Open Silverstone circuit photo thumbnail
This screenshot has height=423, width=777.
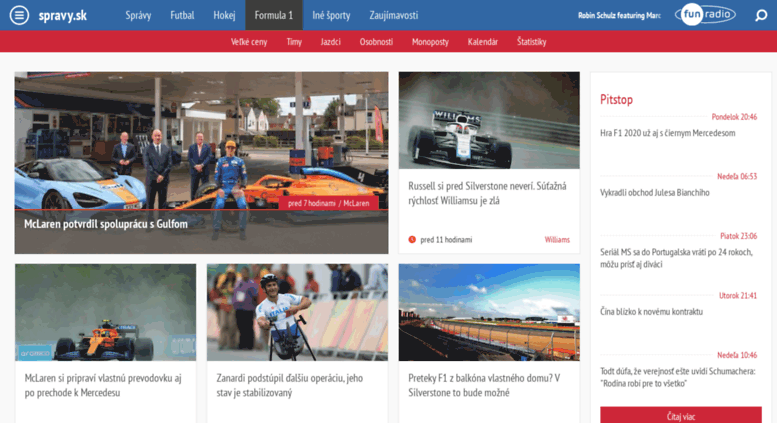tap(489, 312)
